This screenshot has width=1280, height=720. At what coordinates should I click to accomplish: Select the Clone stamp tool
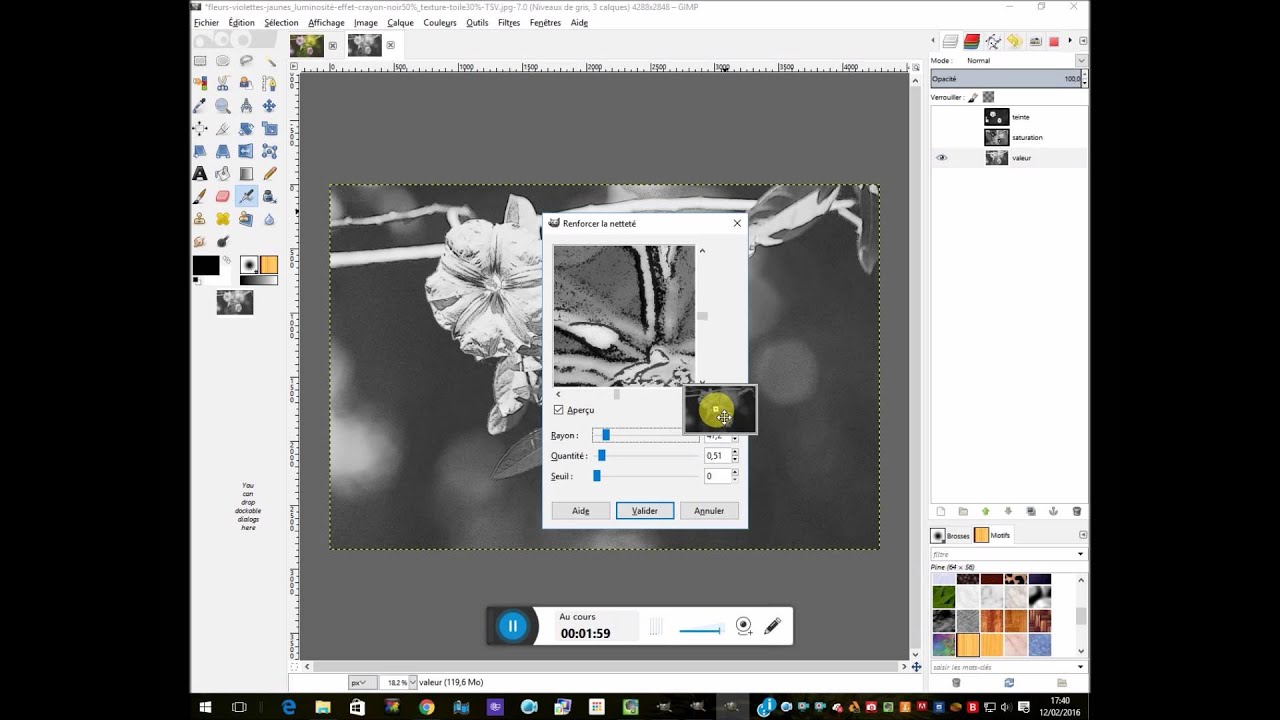pyautogui.click(x=200, y=219)
